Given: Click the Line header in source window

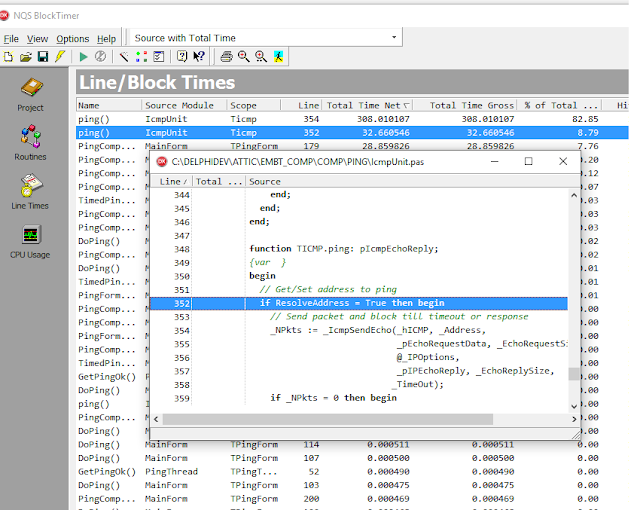Looking at the screenshot, I should [171, 182].
